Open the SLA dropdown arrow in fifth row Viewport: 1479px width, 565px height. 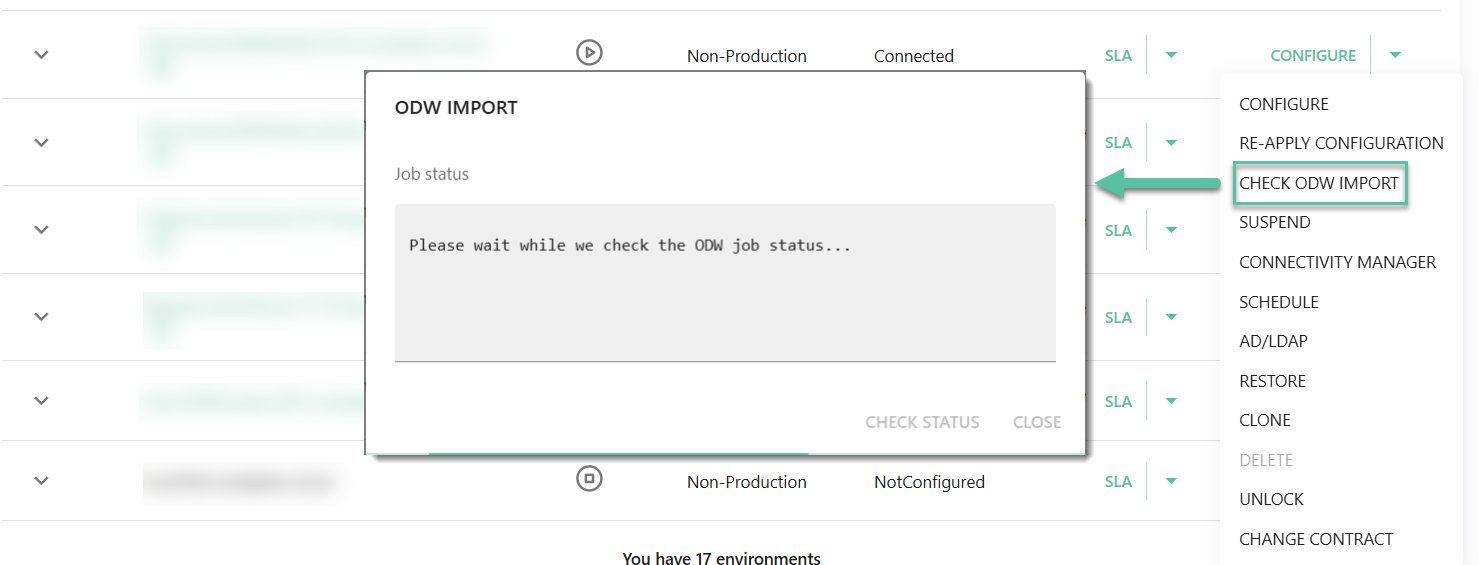pos(1171,401)
